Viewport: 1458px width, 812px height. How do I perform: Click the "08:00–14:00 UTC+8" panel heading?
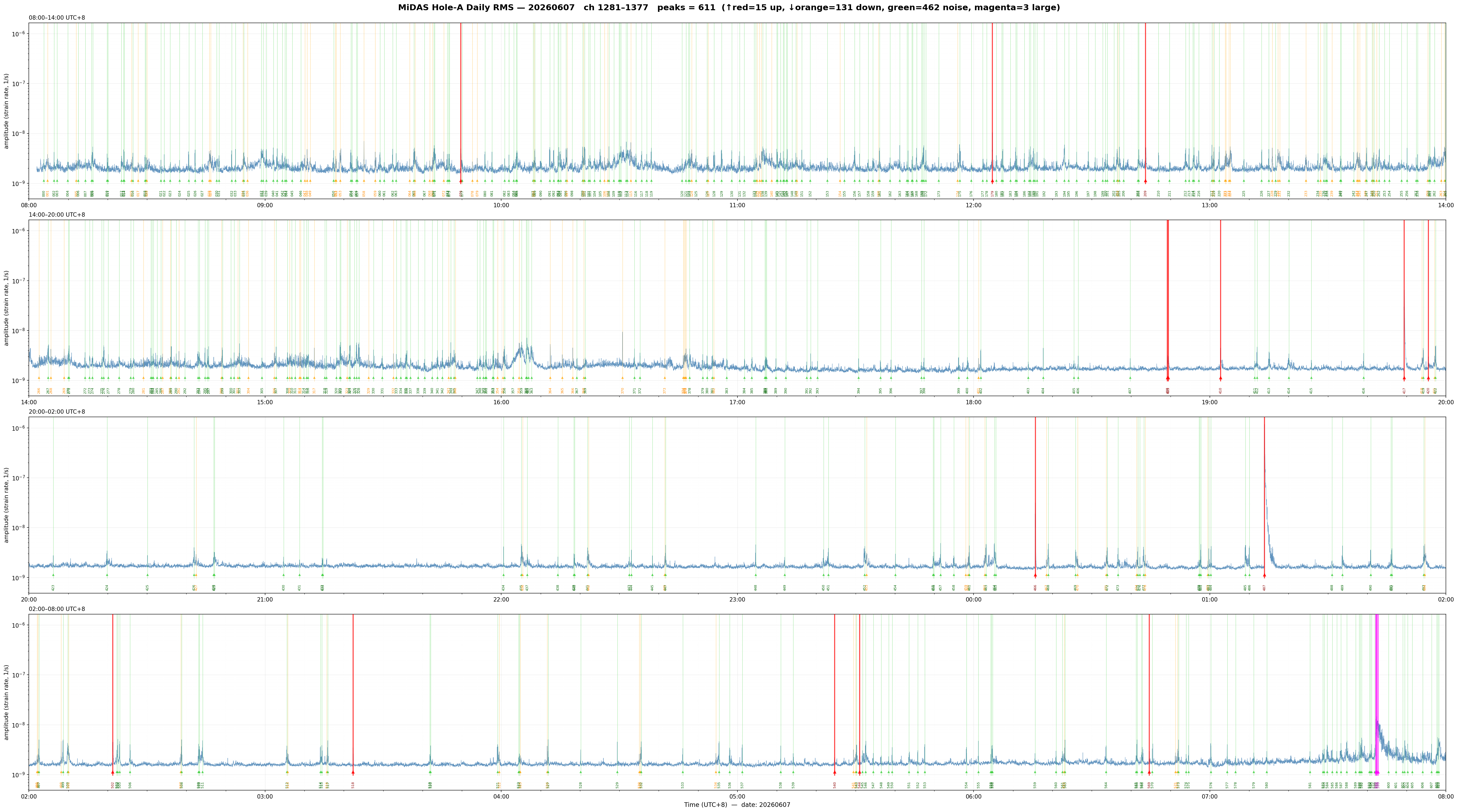coord(57,18)
